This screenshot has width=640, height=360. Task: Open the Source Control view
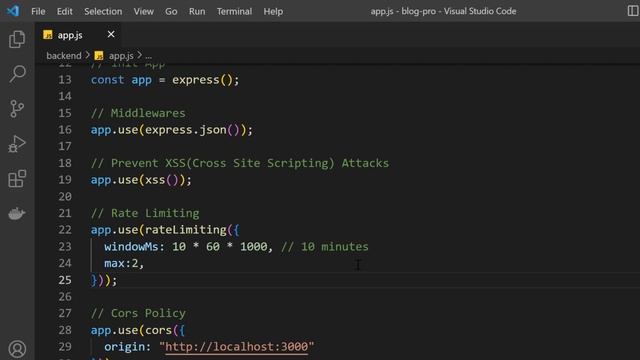tap(17, 109)
